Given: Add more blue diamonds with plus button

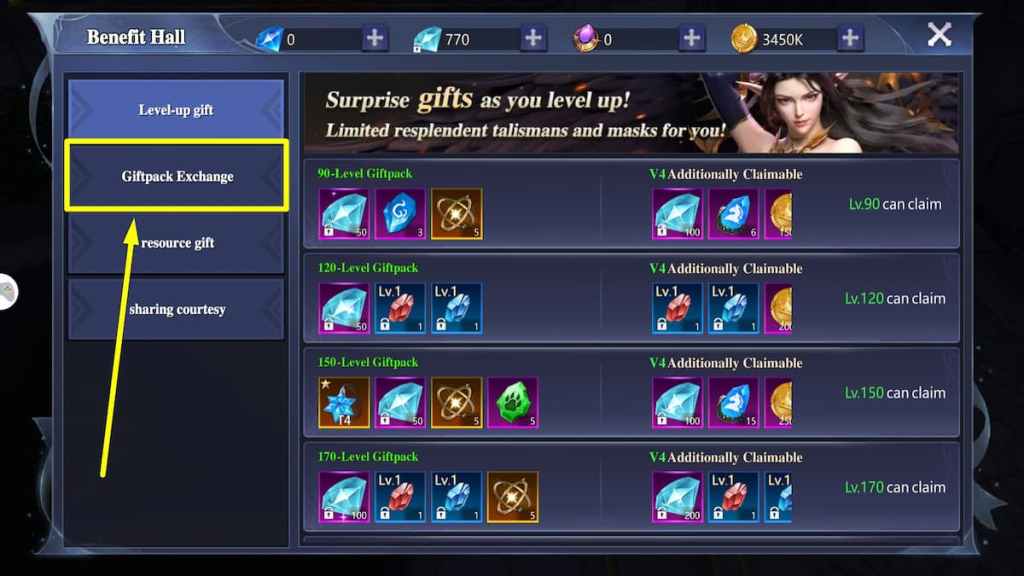Looking at the screenshot, I should click(x=375, y=39).
